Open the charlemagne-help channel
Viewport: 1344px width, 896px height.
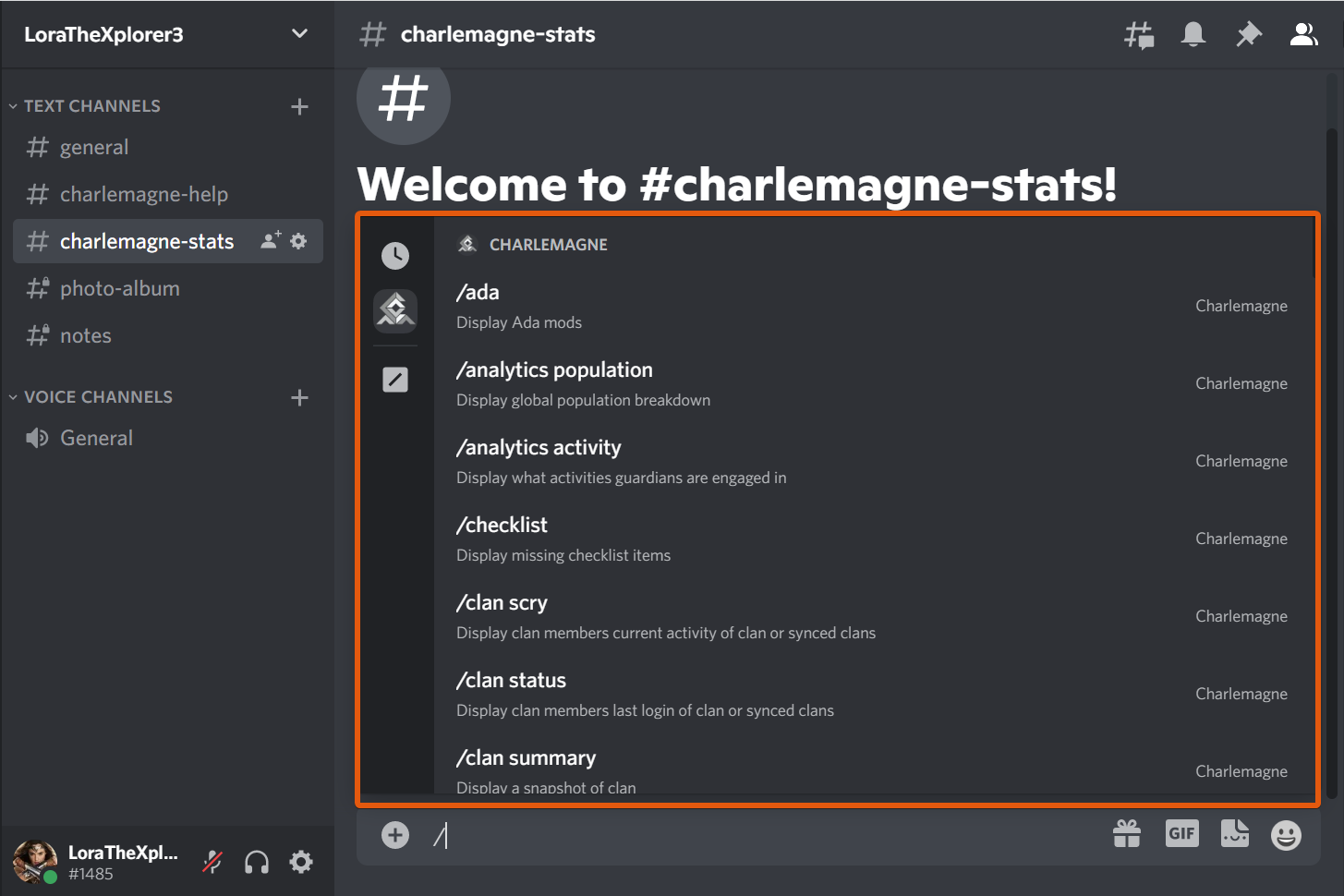pyautogui.click(x=167, y=195)
